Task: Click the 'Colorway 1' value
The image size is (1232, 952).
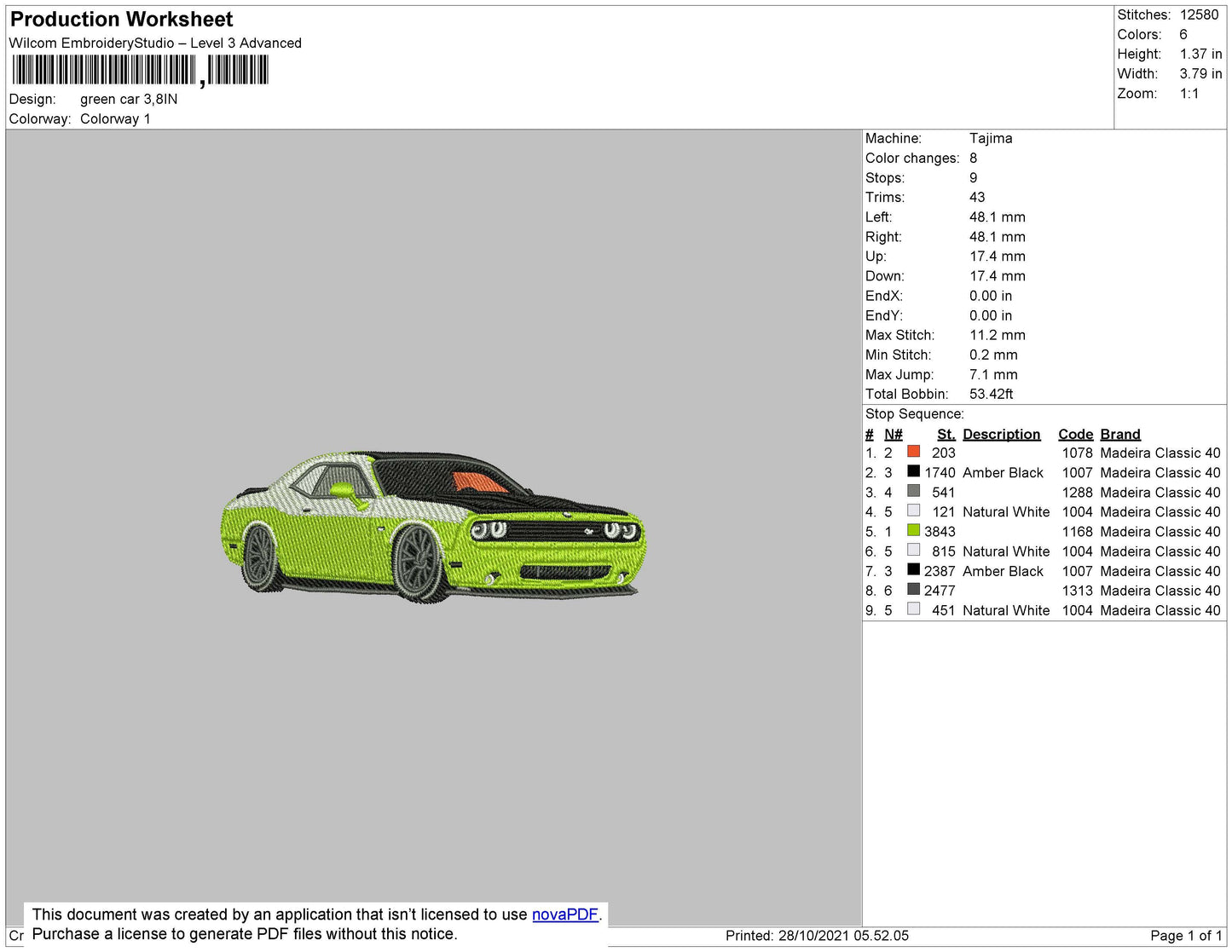Action: coord(115,119)
